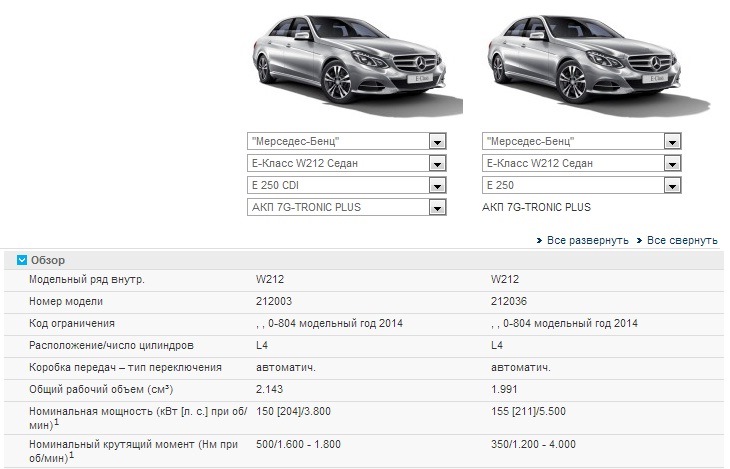Click "Все развернуть" link

588,240
